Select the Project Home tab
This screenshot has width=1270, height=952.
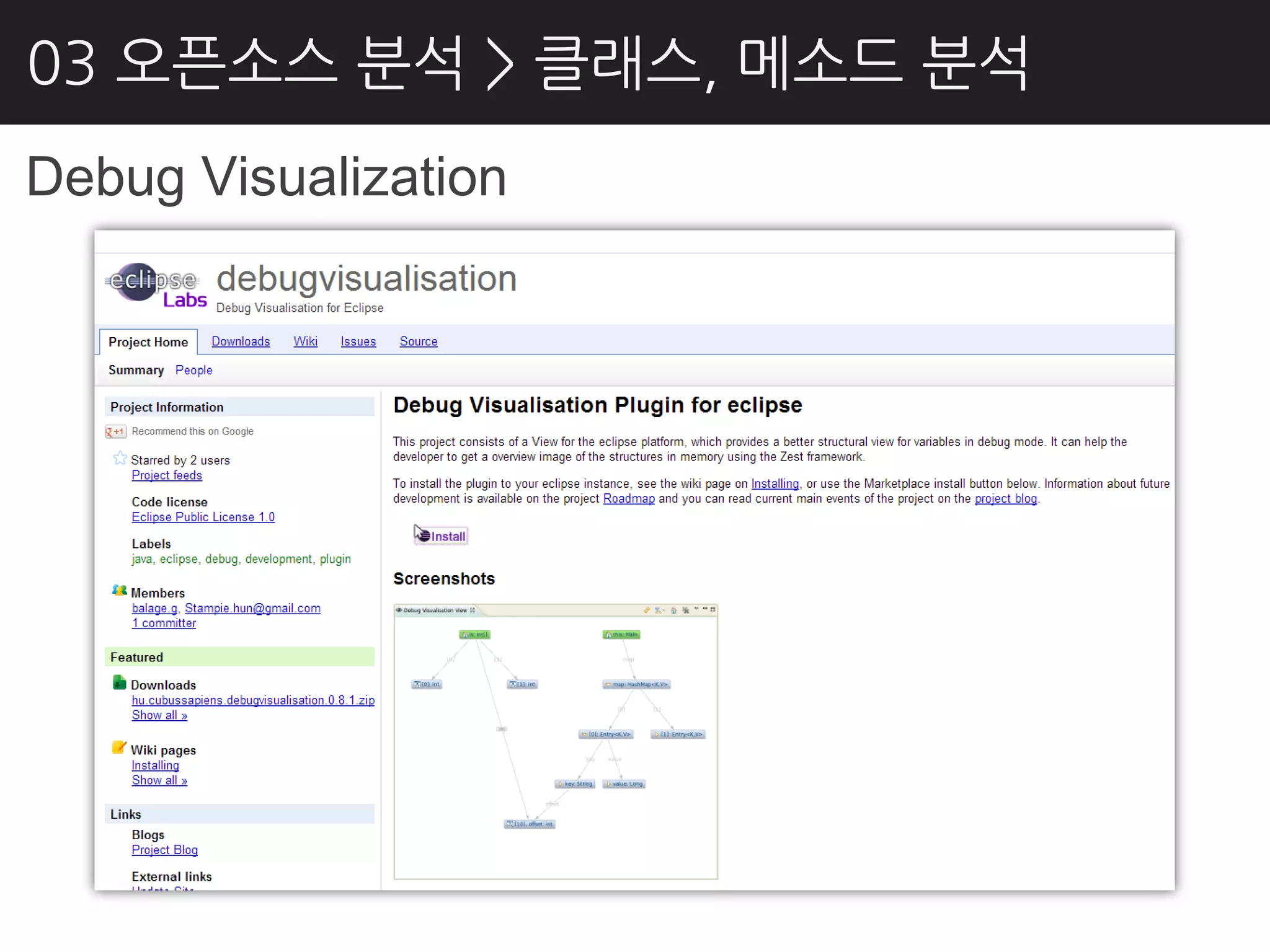148,342
